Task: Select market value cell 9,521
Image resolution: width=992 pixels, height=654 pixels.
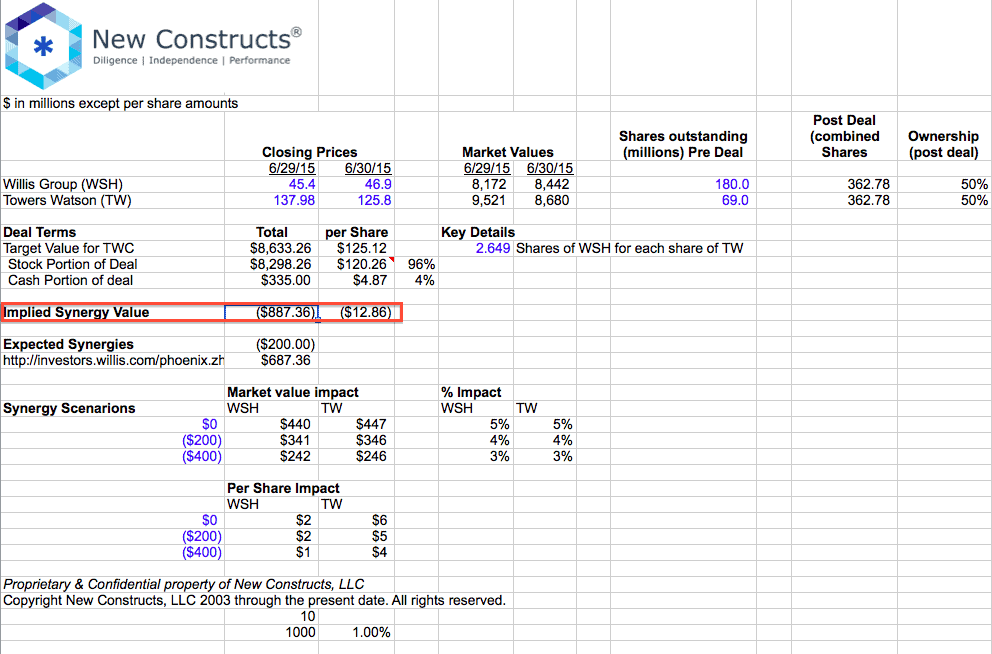Action: tap(488, 200)
